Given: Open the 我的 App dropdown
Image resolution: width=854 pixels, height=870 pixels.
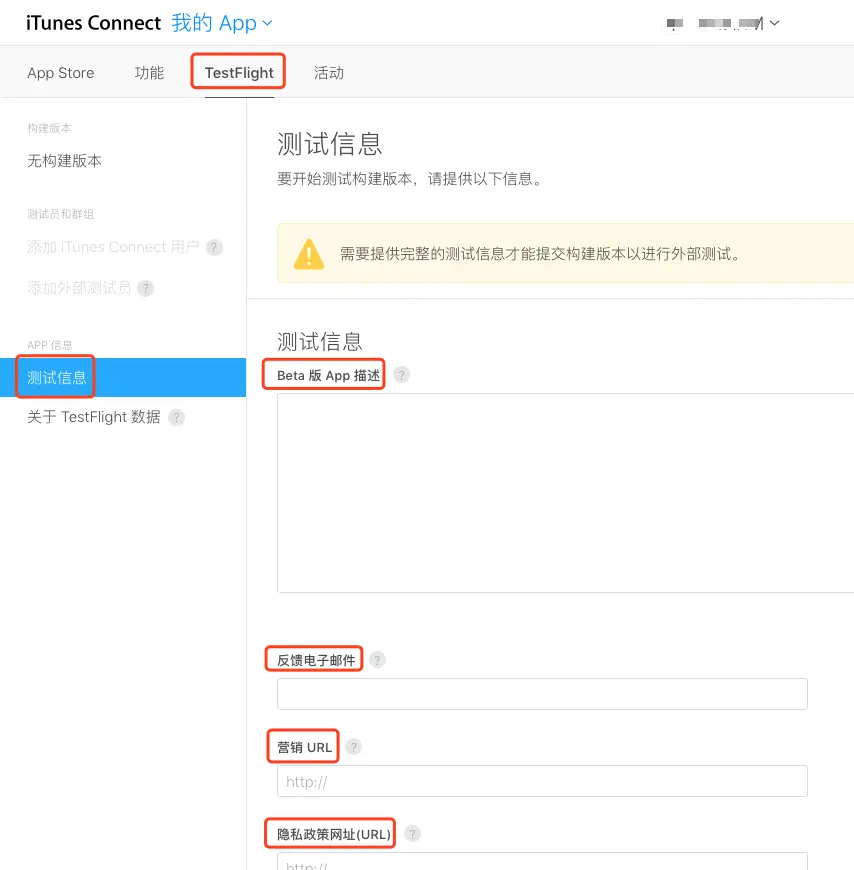Looking at the screenshot, I should [x=221, y=23].
